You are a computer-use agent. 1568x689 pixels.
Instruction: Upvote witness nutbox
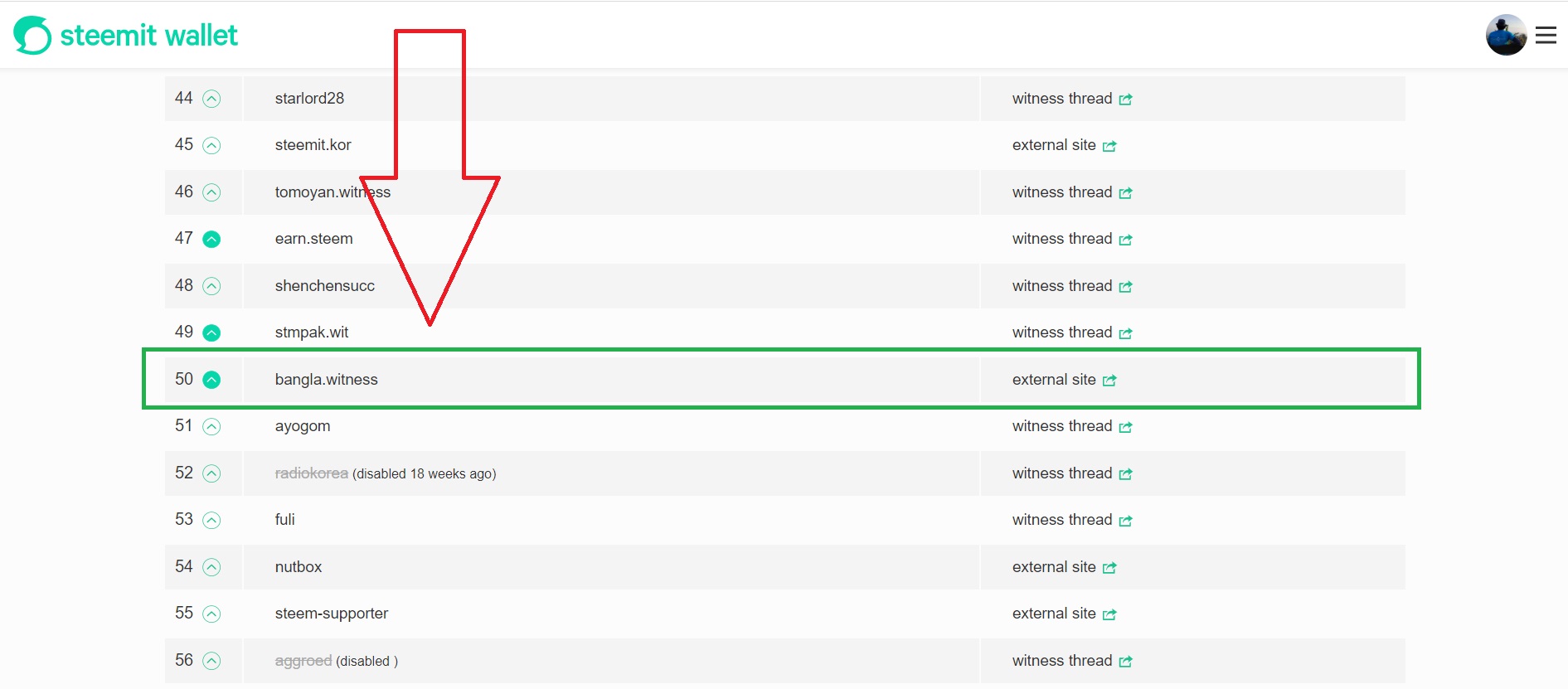[x=212, y=567]
